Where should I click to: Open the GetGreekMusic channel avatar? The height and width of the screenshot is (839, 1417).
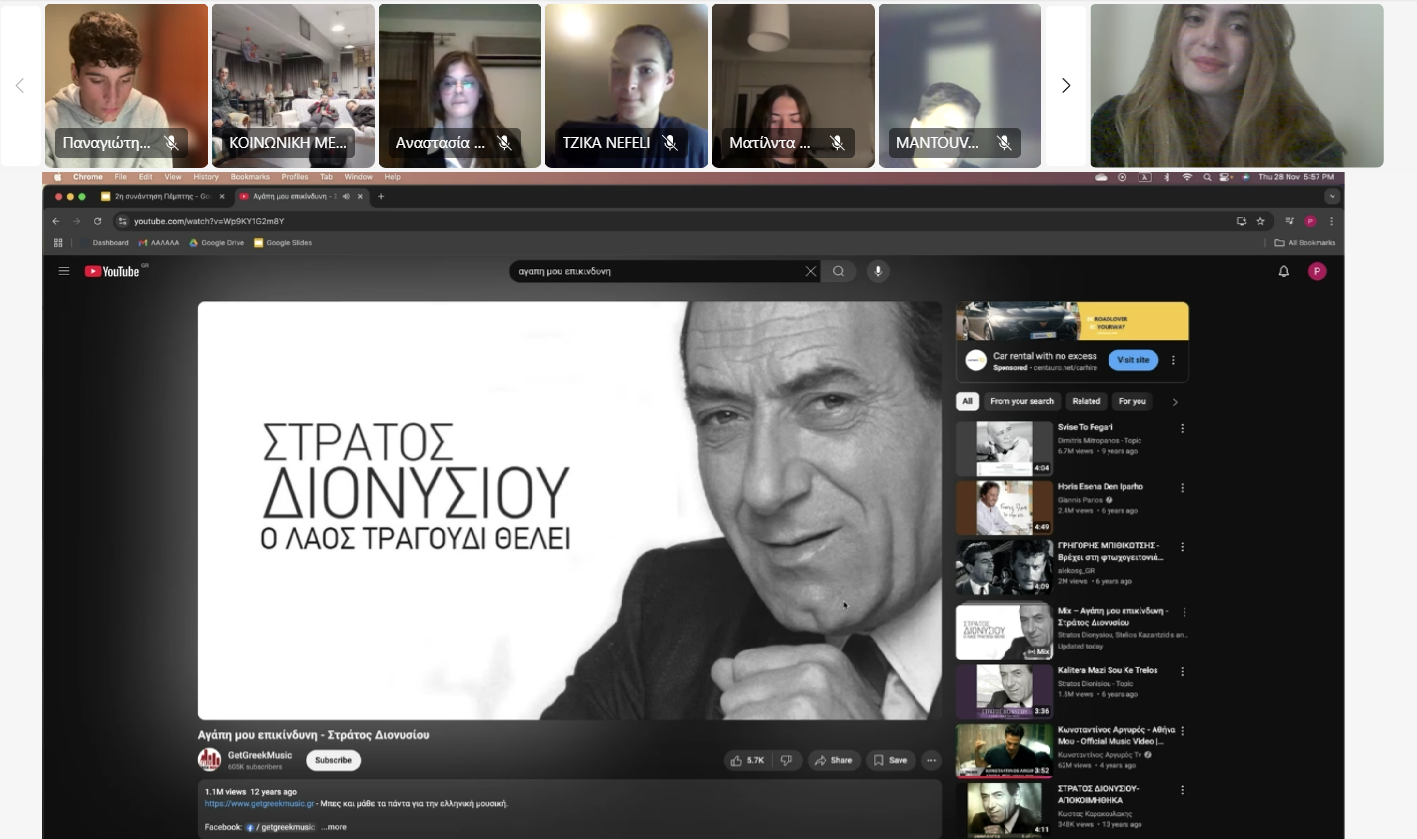tap(209, 760)
